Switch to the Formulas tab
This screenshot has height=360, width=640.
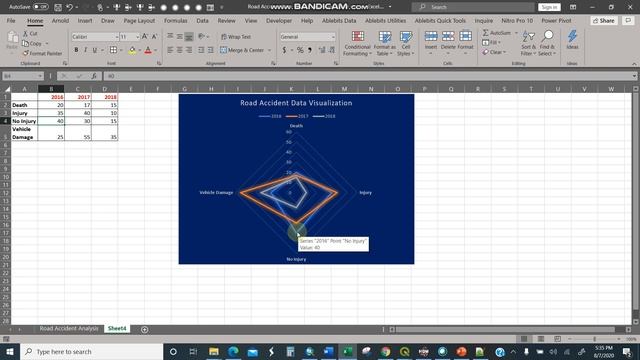pos(176,20)
